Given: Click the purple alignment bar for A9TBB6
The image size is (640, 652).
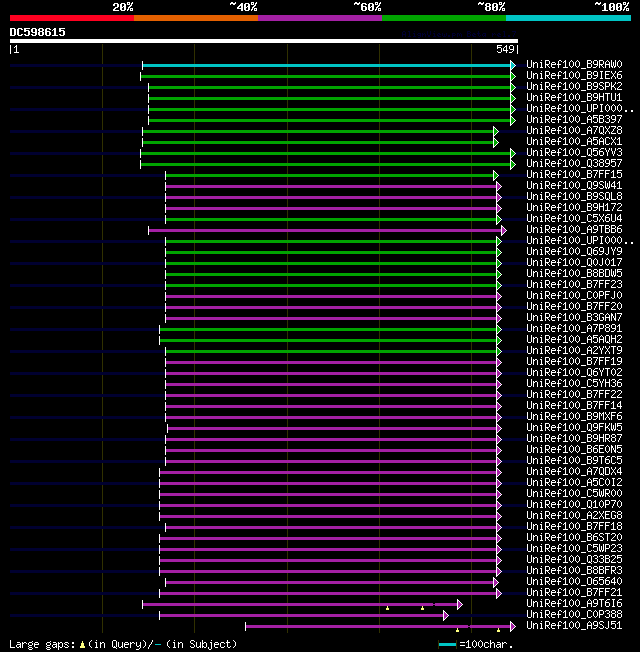Looking at the screenshot, I should coord(325,230).
